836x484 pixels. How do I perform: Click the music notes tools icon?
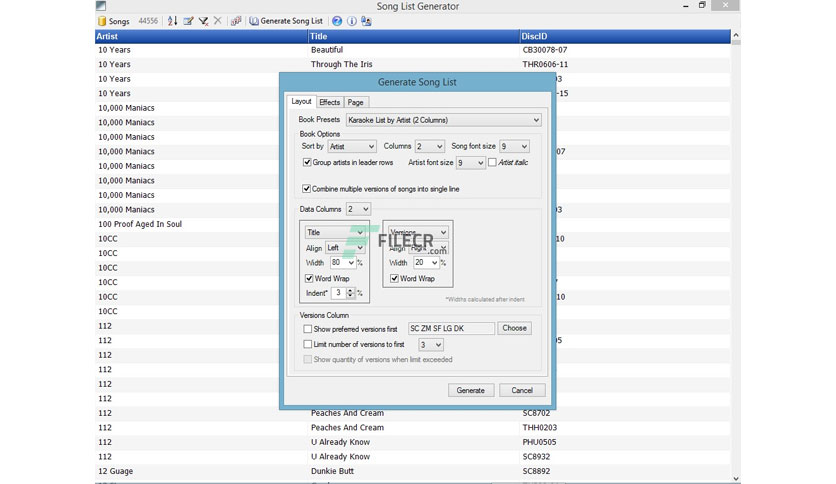click(236, 21)
